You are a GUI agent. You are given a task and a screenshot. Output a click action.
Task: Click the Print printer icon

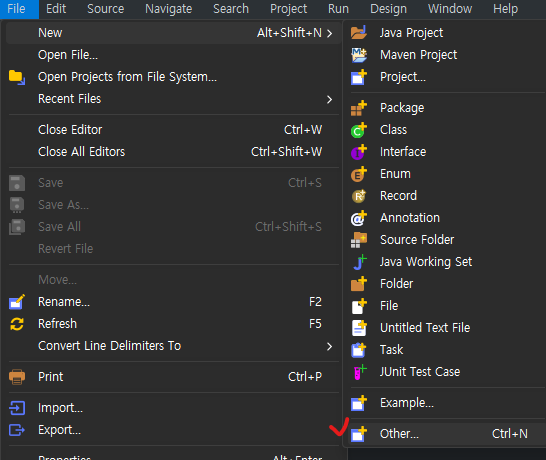(x=17, y=377)
